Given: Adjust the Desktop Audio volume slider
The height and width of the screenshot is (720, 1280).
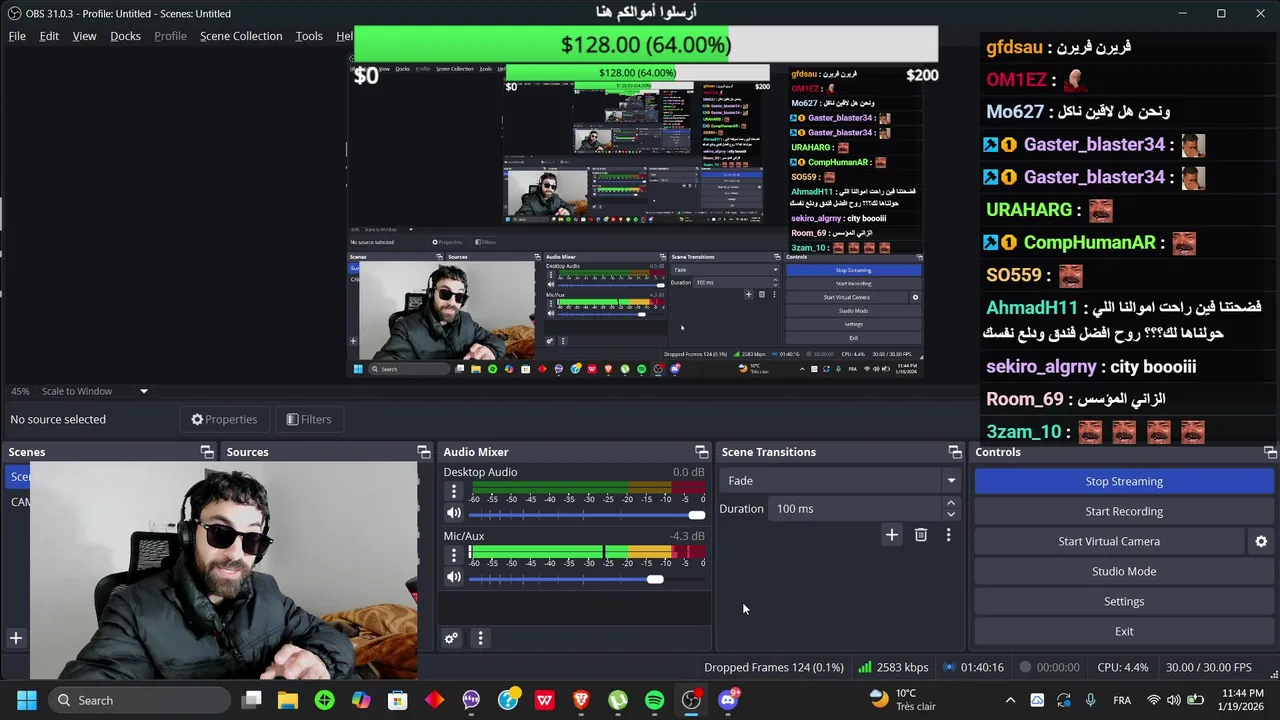Looking at the screenshot, I should [x=586, y=515].
